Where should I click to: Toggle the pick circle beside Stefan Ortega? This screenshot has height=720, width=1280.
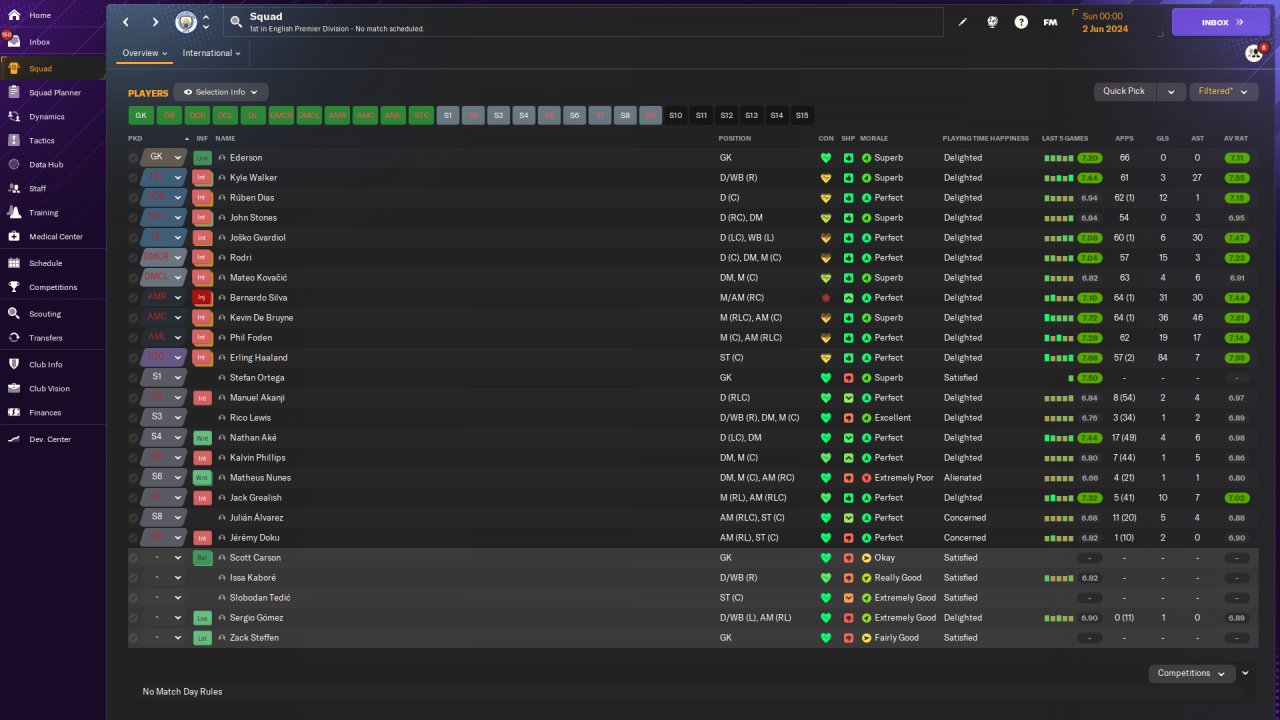tap(133, 378)
